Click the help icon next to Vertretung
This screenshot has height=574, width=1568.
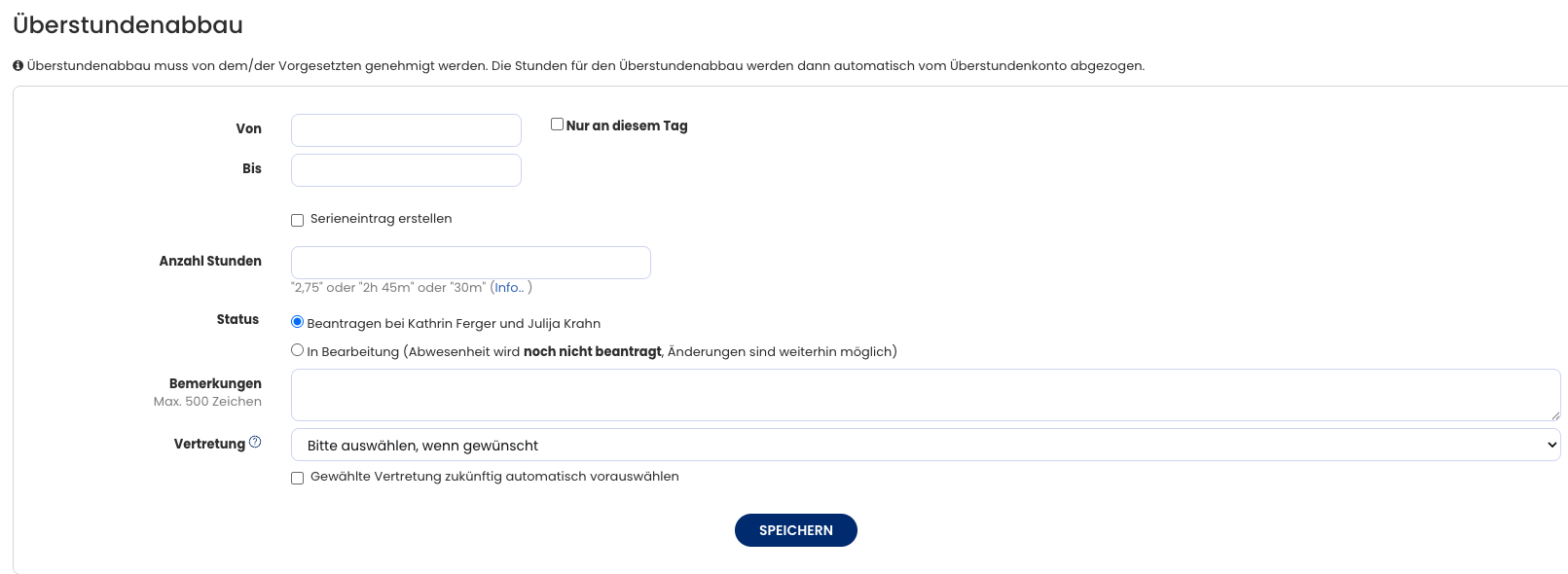[x=255, y=442]
